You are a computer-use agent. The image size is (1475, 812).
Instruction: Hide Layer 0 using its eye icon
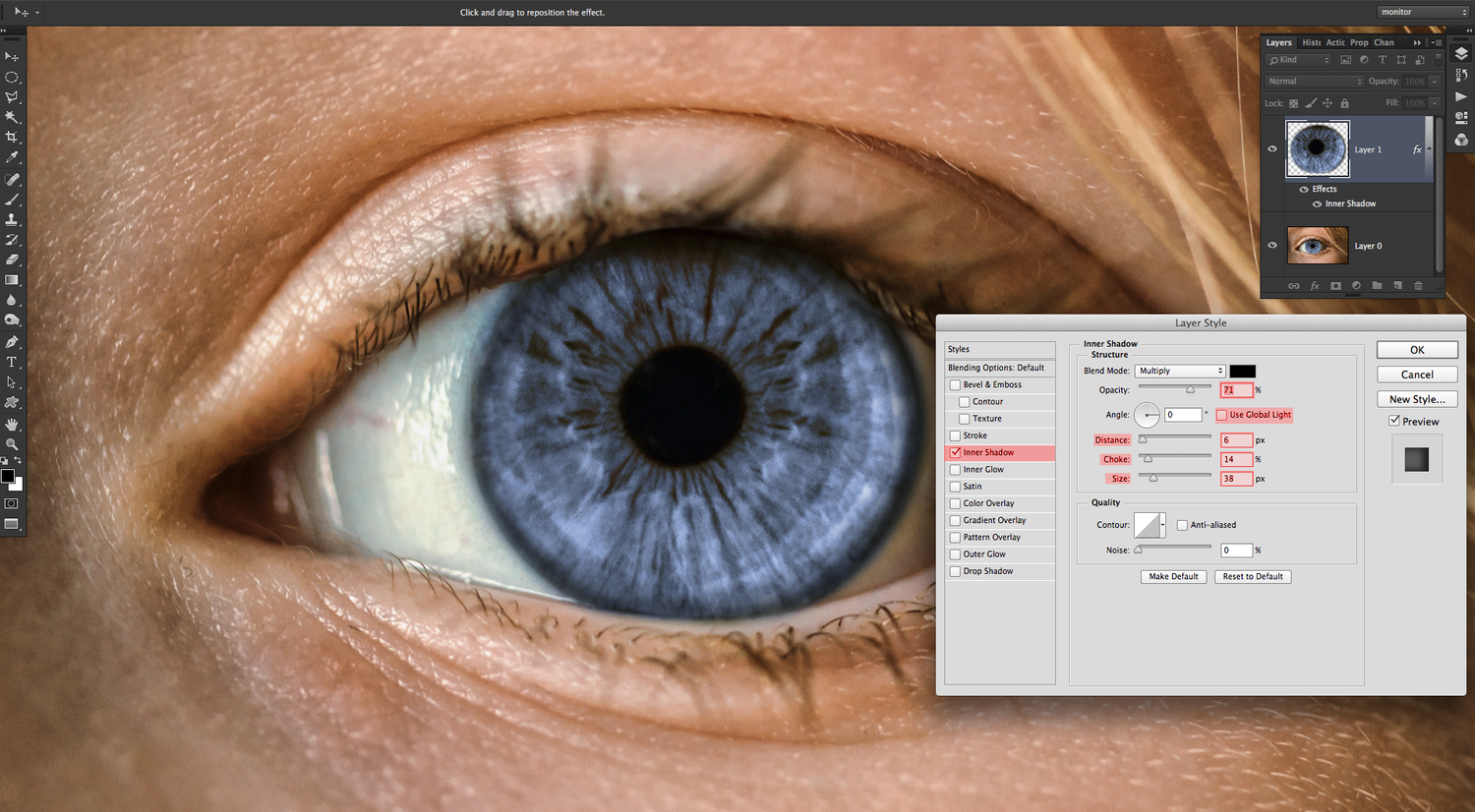point(1272,246)
